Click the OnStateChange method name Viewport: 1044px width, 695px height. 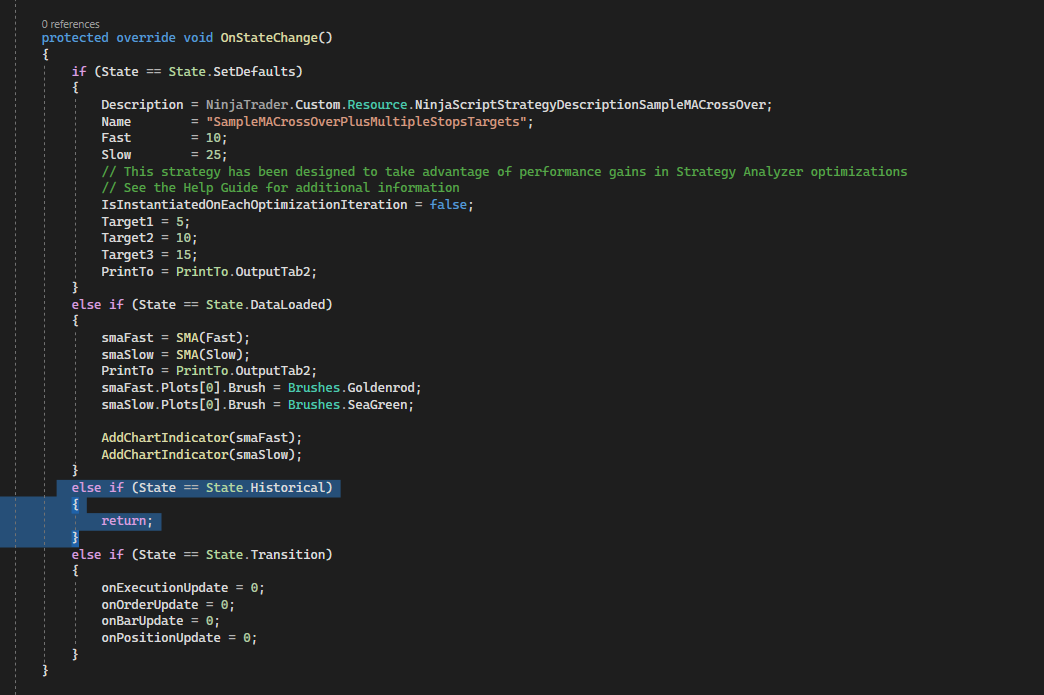(x=269, y=38)
